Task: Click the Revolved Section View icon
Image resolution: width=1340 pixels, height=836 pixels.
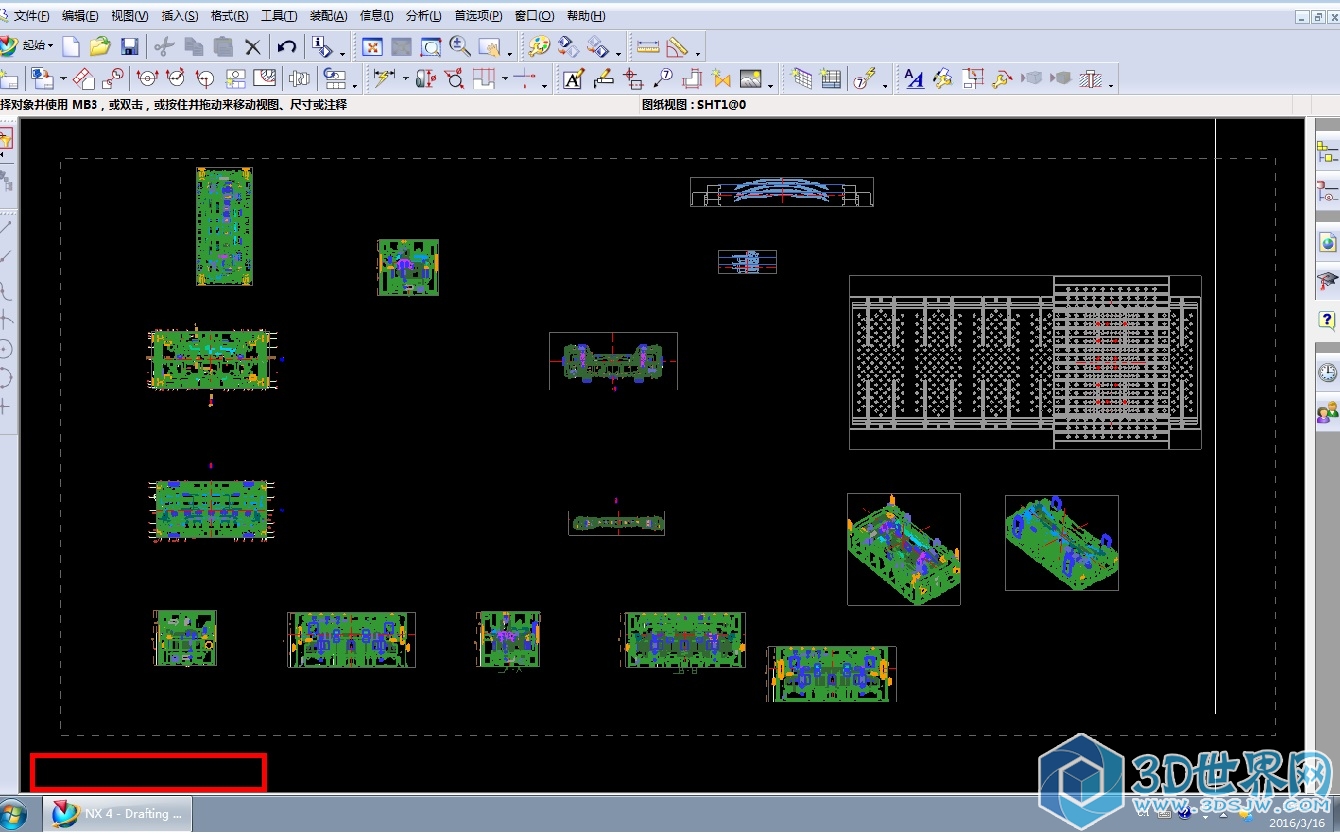Action: (206, 78)
